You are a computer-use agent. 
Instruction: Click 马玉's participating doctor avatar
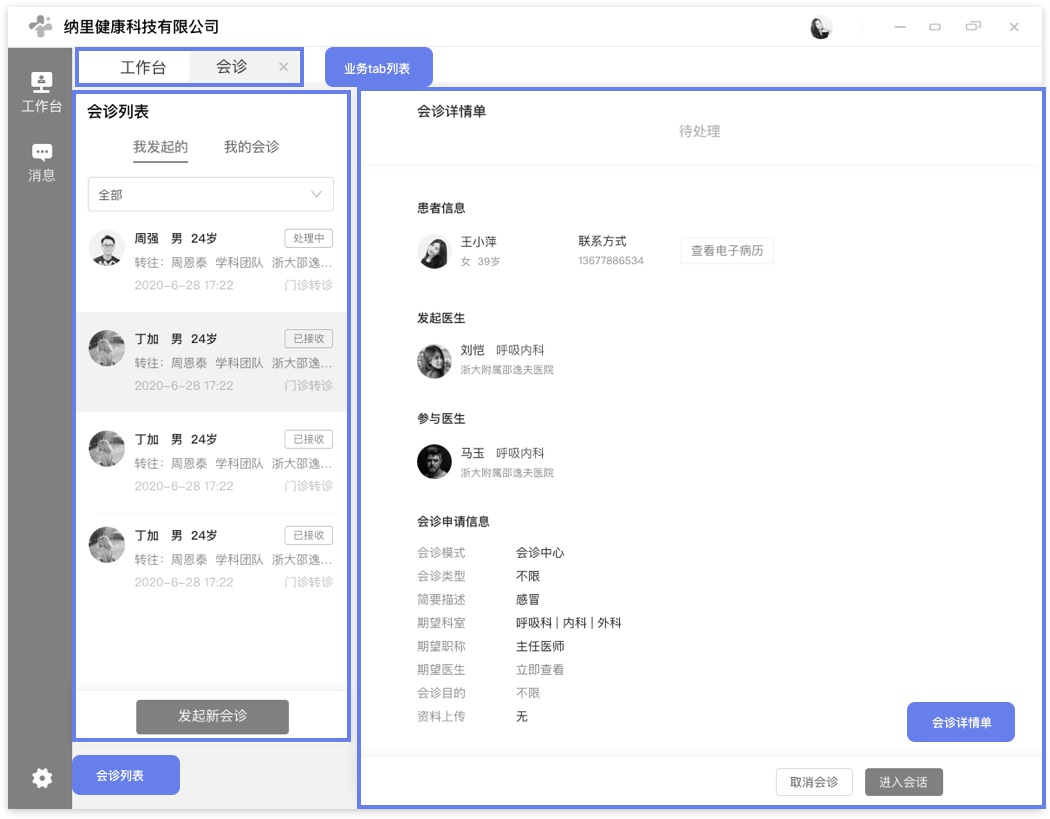click(x=434, y=462)
